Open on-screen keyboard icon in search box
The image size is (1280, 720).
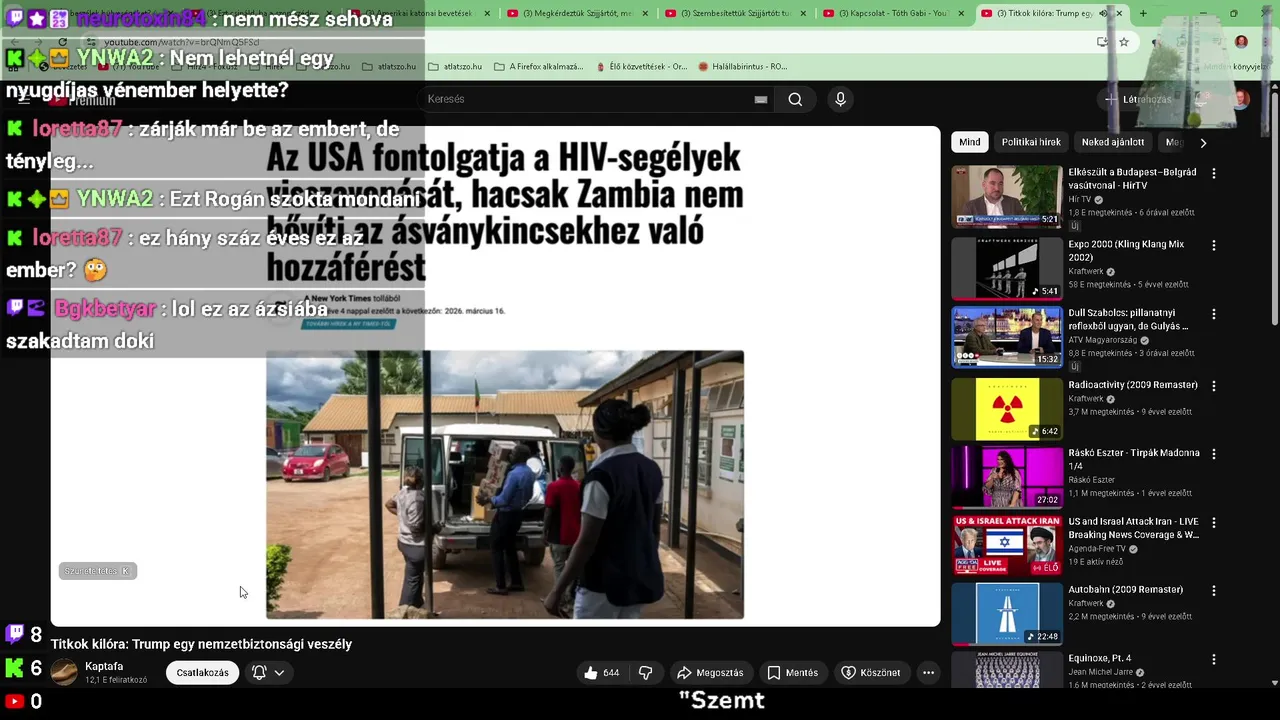pyautogui.click(x=761, y=99)
